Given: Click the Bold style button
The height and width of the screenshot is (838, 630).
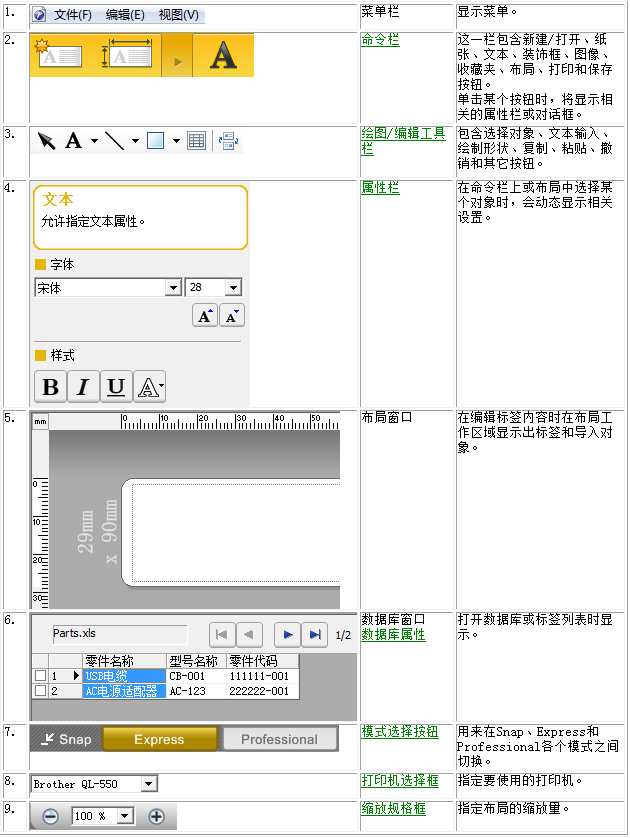Looking at the screenshot, I should point(50,387).
